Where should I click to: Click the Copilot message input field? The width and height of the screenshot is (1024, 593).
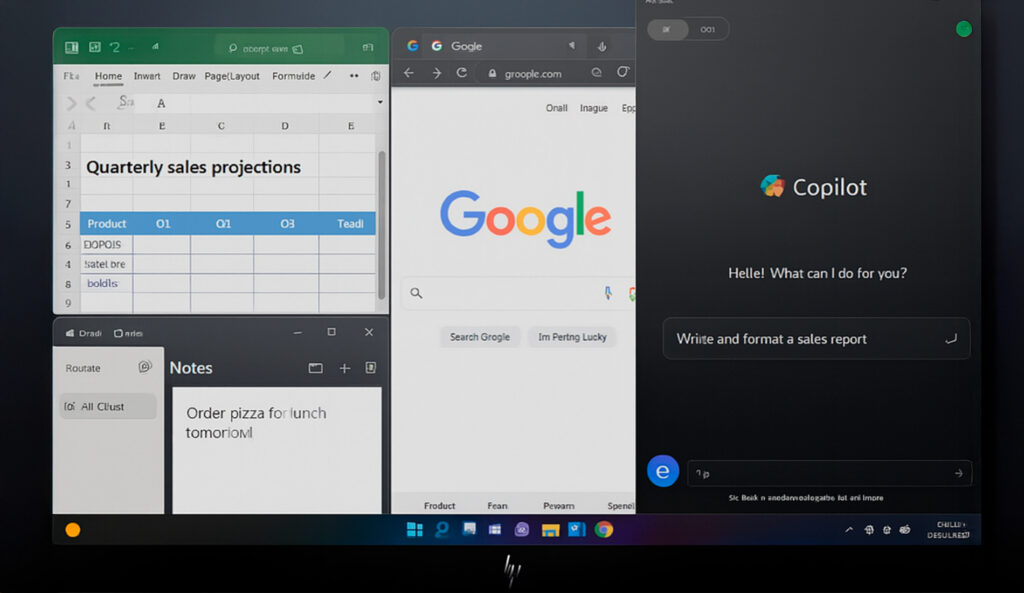click(829, 473)
